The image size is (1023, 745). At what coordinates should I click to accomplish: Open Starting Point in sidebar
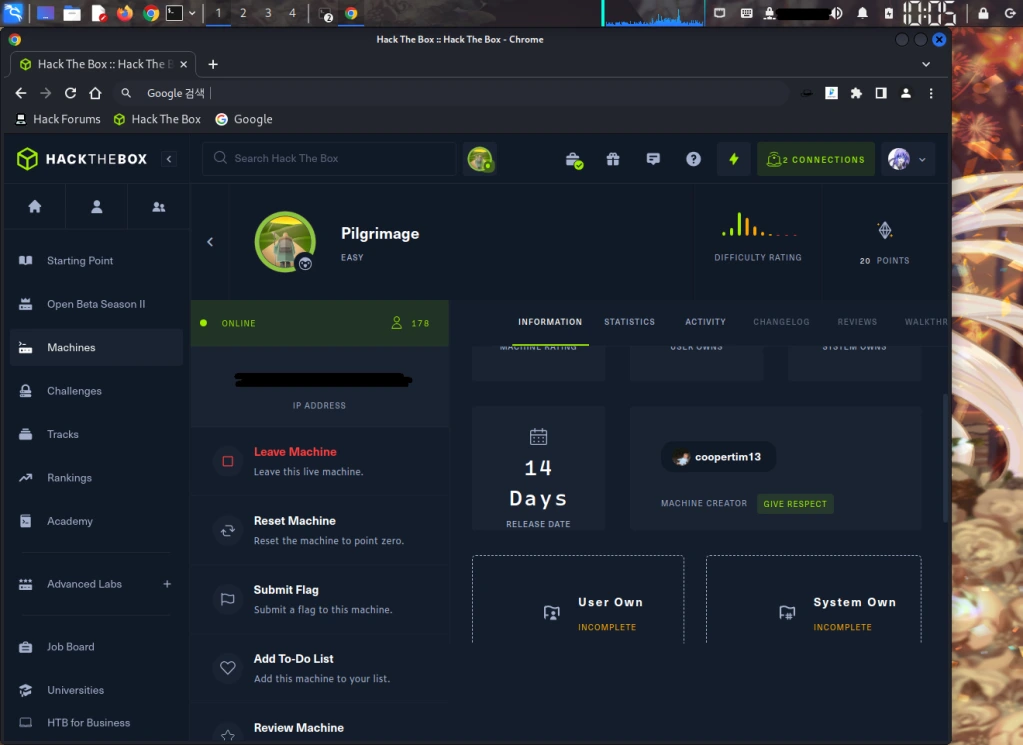[97, 260]
